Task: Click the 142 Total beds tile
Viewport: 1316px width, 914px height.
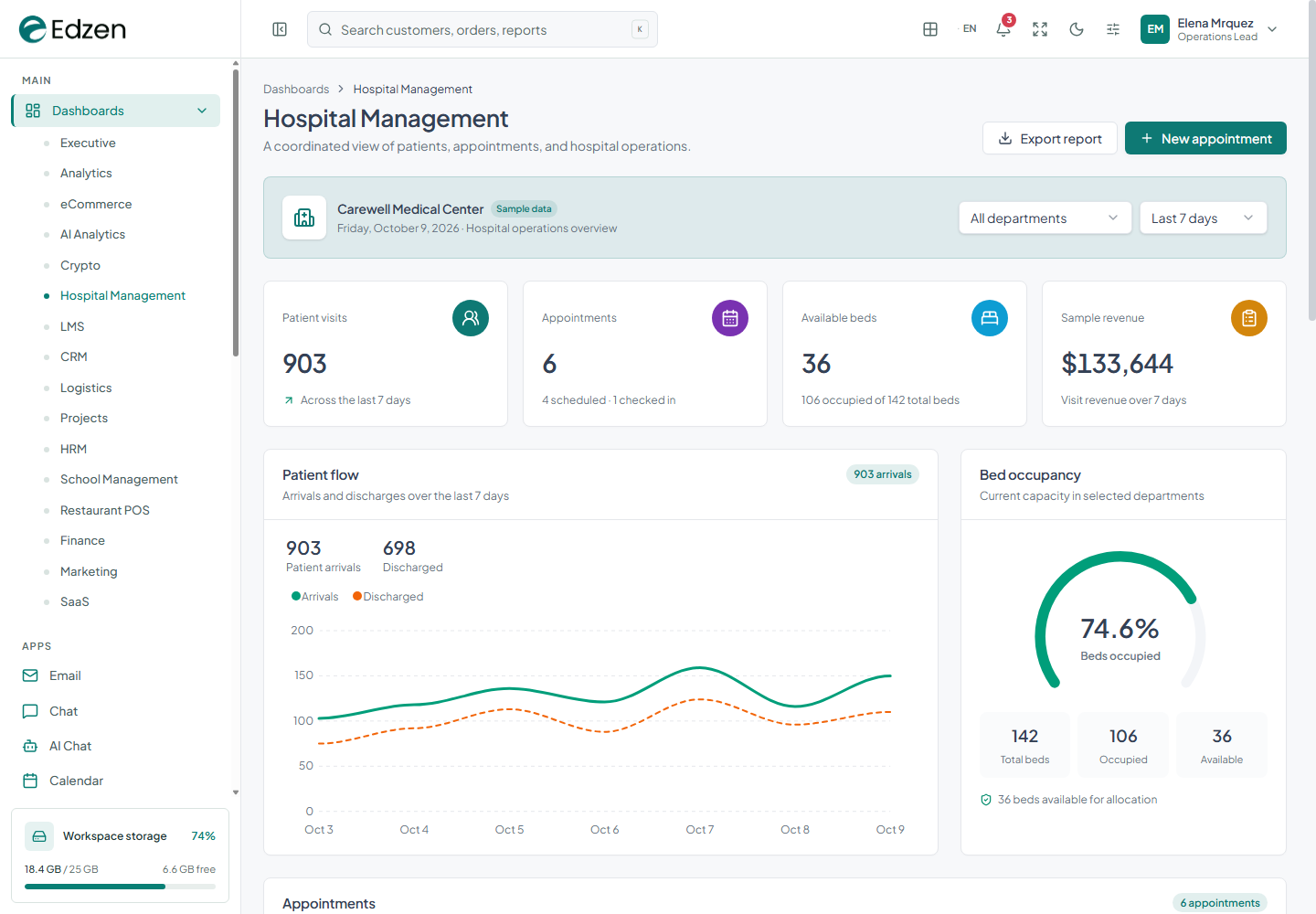Action: [1024, 745]
